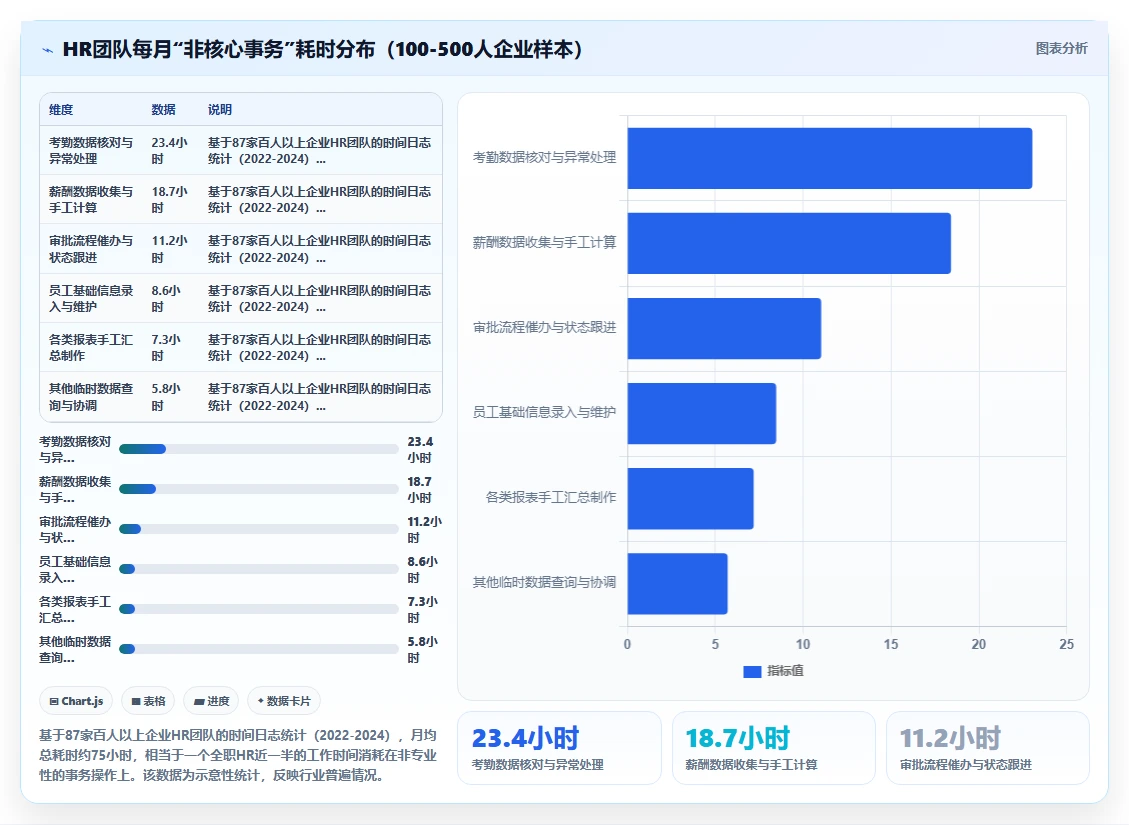Click the 薪酬数据收集与手... progress bar
The height and width of the screenshot is (825, 1129).
coord(258,489)
